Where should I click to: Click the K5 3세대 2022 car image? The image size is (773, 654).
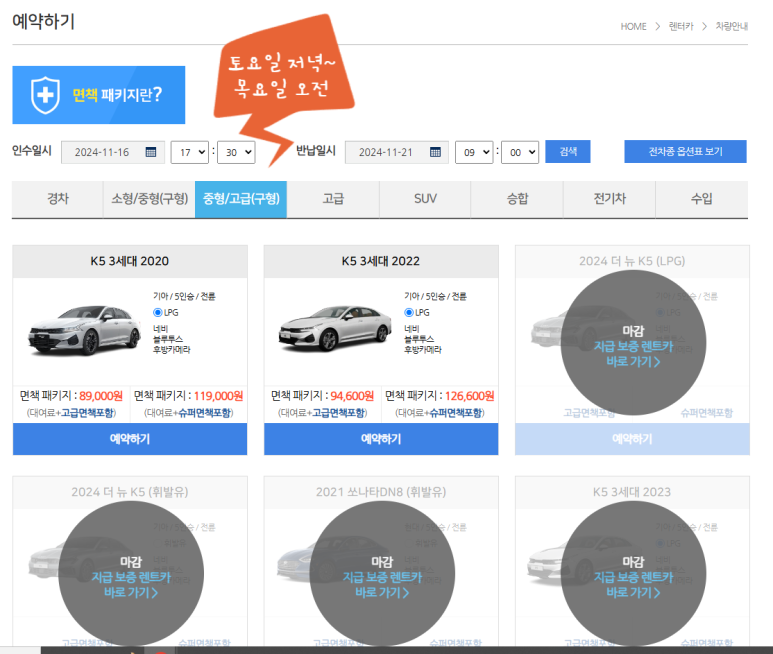pyautogui.click(x=335, y=328)
